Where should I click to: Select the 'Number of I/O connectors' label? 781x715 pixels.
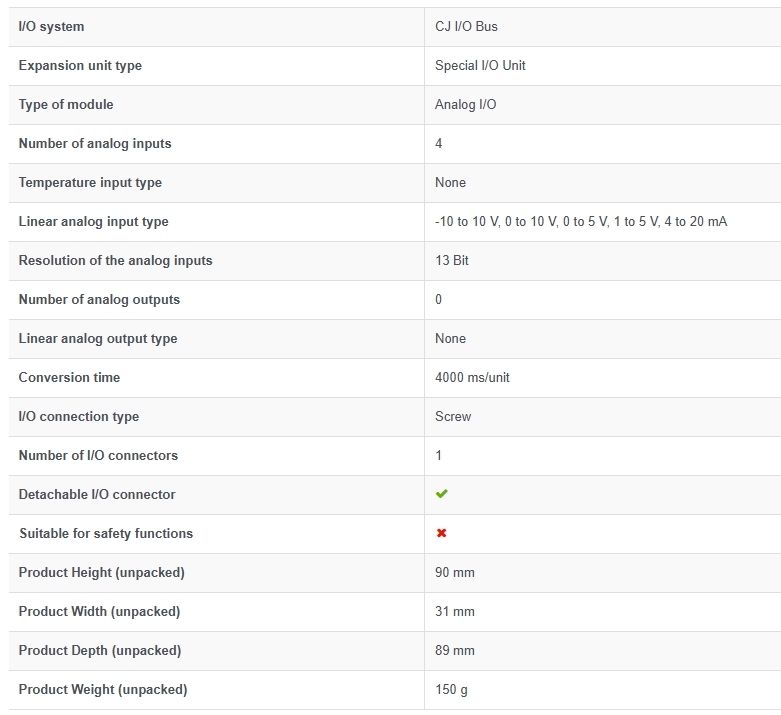tap(98, 455)
